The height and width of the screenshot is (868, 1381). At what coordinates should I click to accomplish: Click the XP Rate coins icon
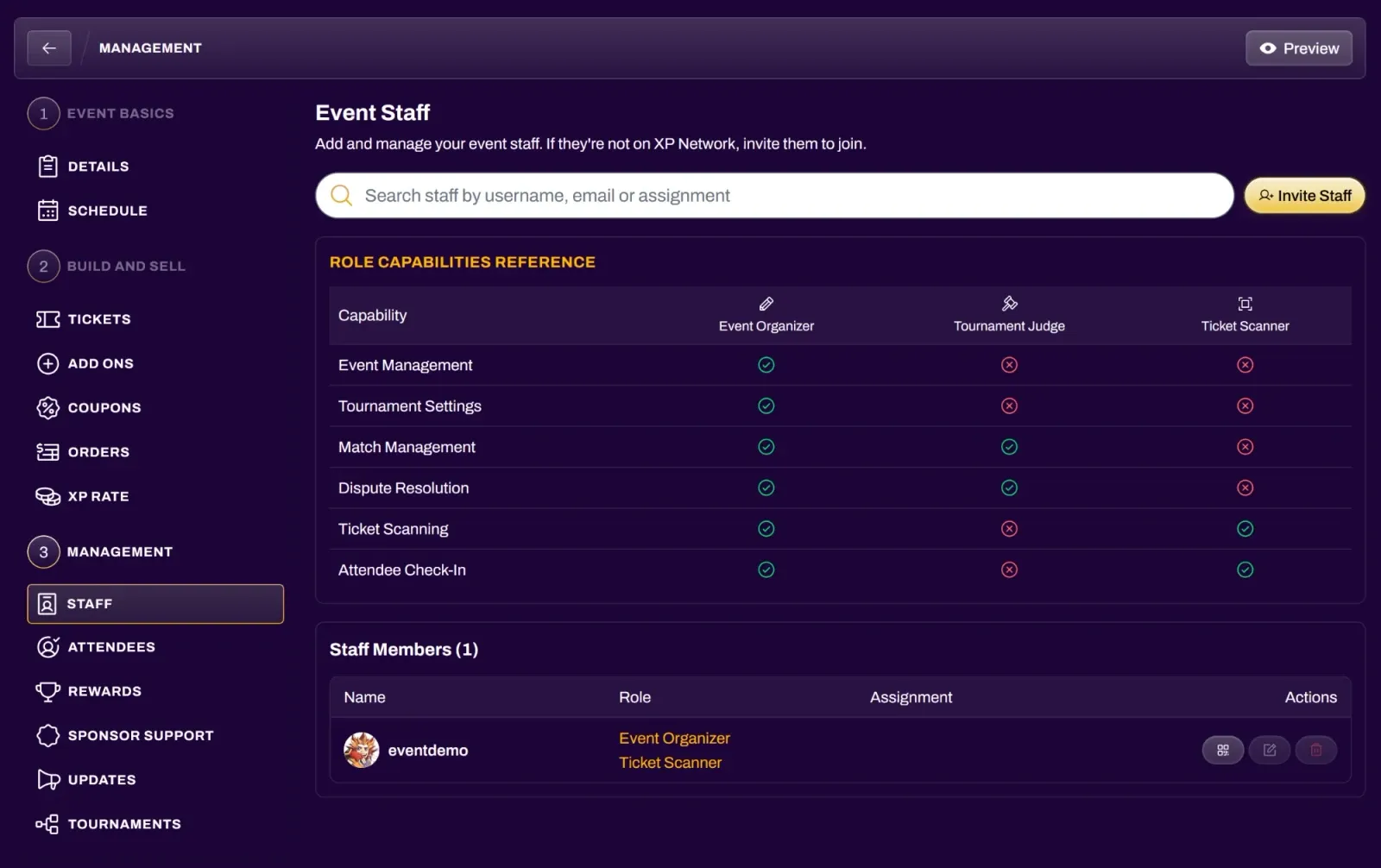pos(47,496)
